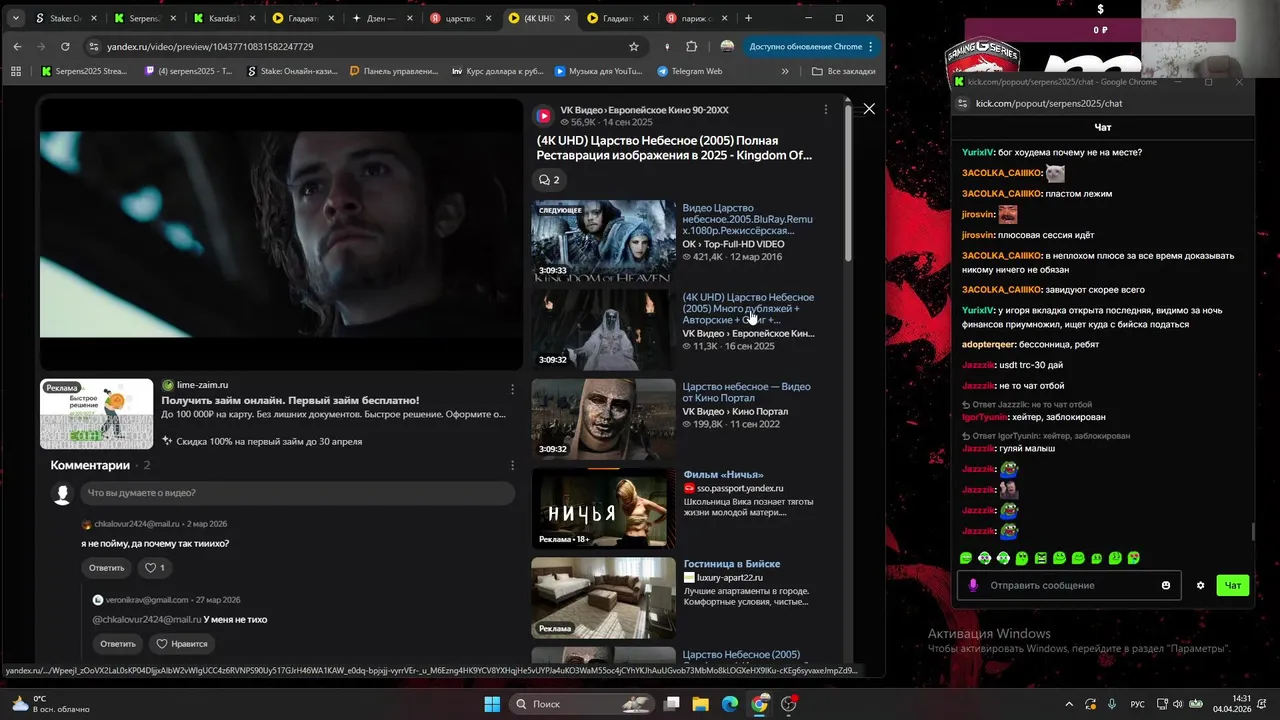Launch Microsoft Edge from the taskbar

(730, 704)
